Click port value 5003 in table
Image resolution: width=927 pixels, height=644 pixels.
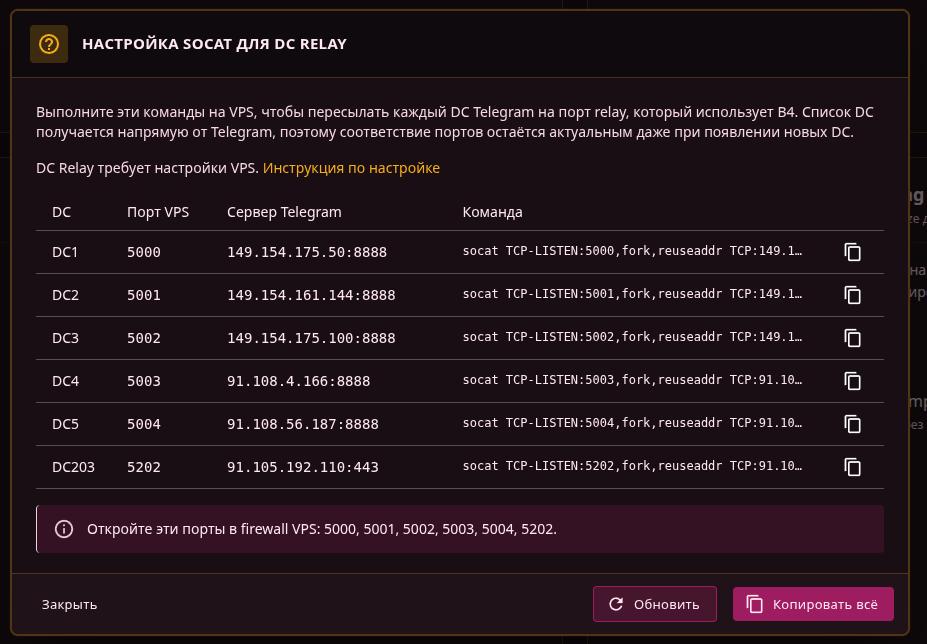coord(144,381)
